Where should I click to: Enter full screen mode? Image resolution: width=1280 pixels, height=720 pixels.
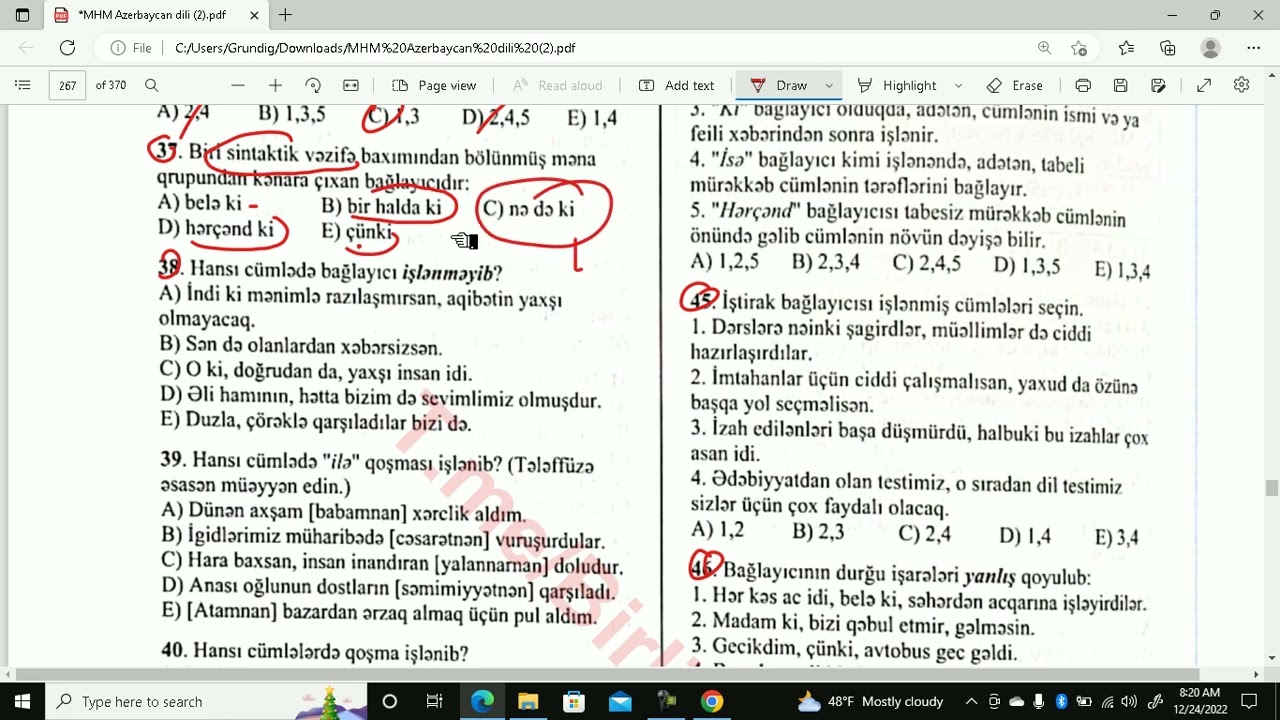tap(1204, 85)
